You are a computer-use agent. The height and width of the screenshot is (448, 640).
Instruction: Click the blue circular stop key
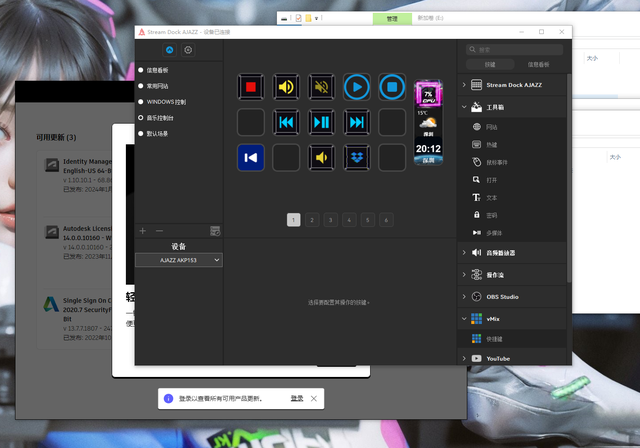(392, 87)
